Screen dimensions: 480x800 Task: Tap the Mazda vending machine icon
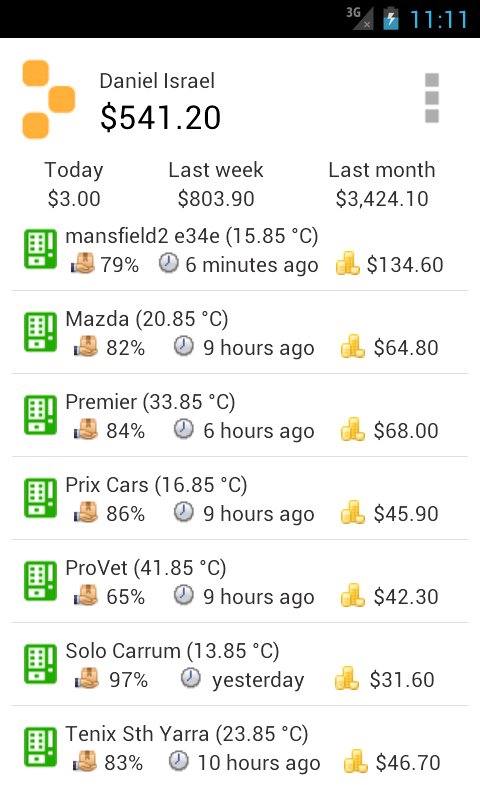click(x=40, y=332)
